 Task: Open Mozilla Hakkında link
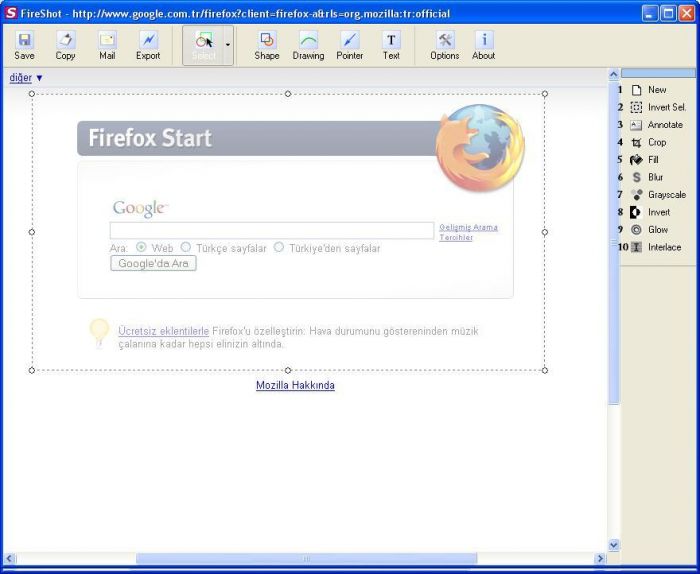[295, 385]
